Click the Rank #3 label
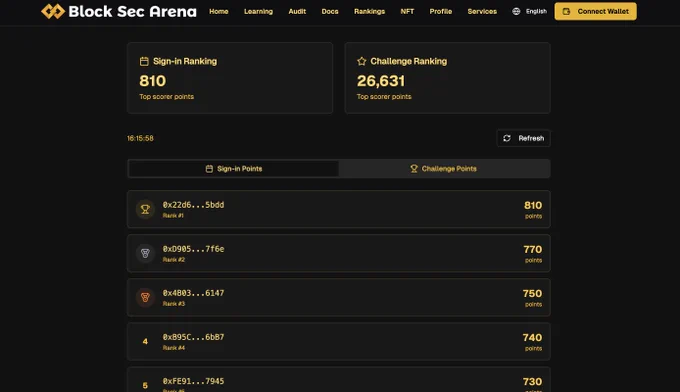This screenshot has height=392, width=680. [x=173, y=304]
